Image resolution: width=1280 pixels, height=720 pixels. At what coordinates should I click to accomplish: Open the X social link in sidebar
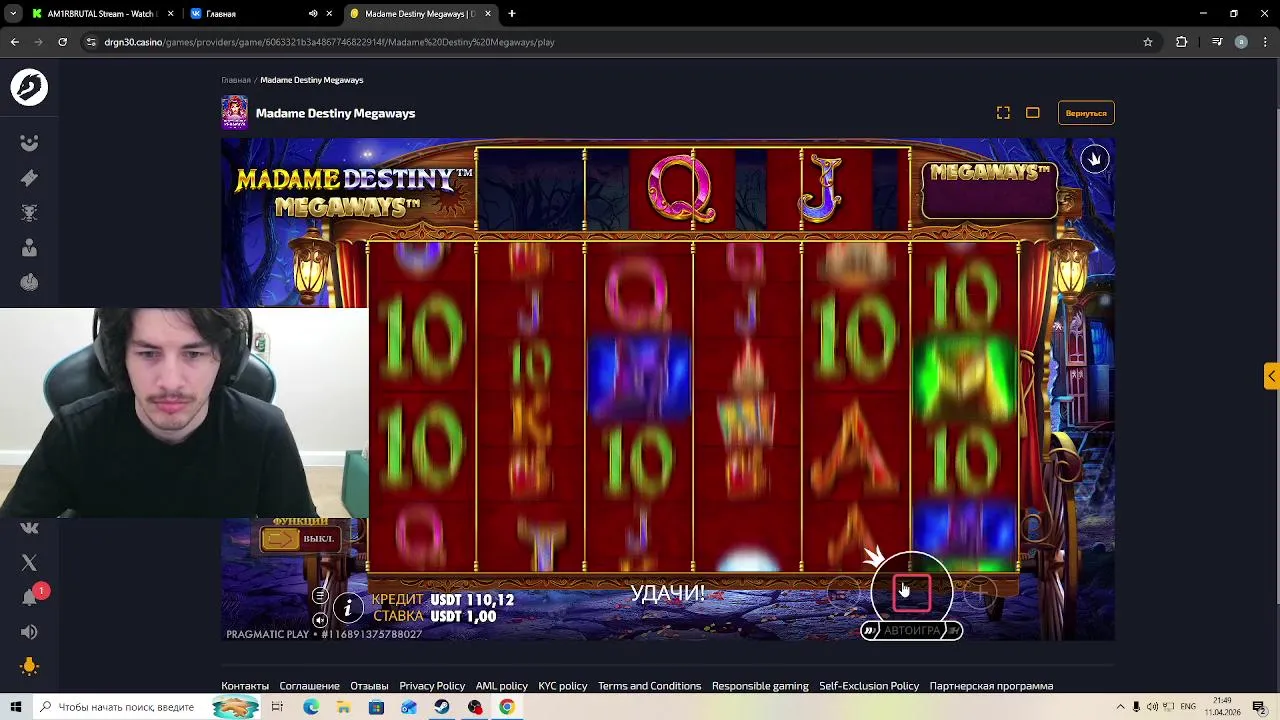coord(29,563)
